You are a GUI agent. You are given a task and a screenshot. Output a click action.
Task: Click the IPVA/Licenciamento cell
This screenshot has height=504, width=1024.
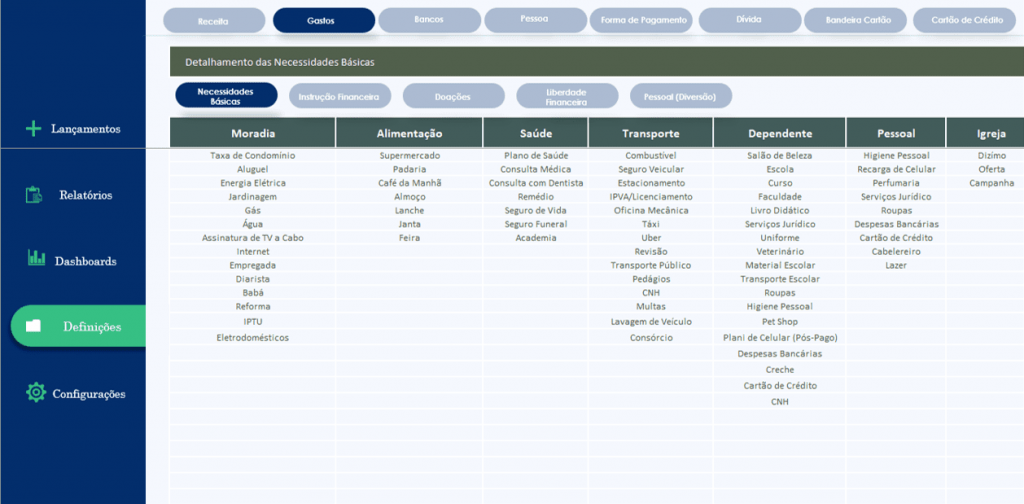point(650,197)
